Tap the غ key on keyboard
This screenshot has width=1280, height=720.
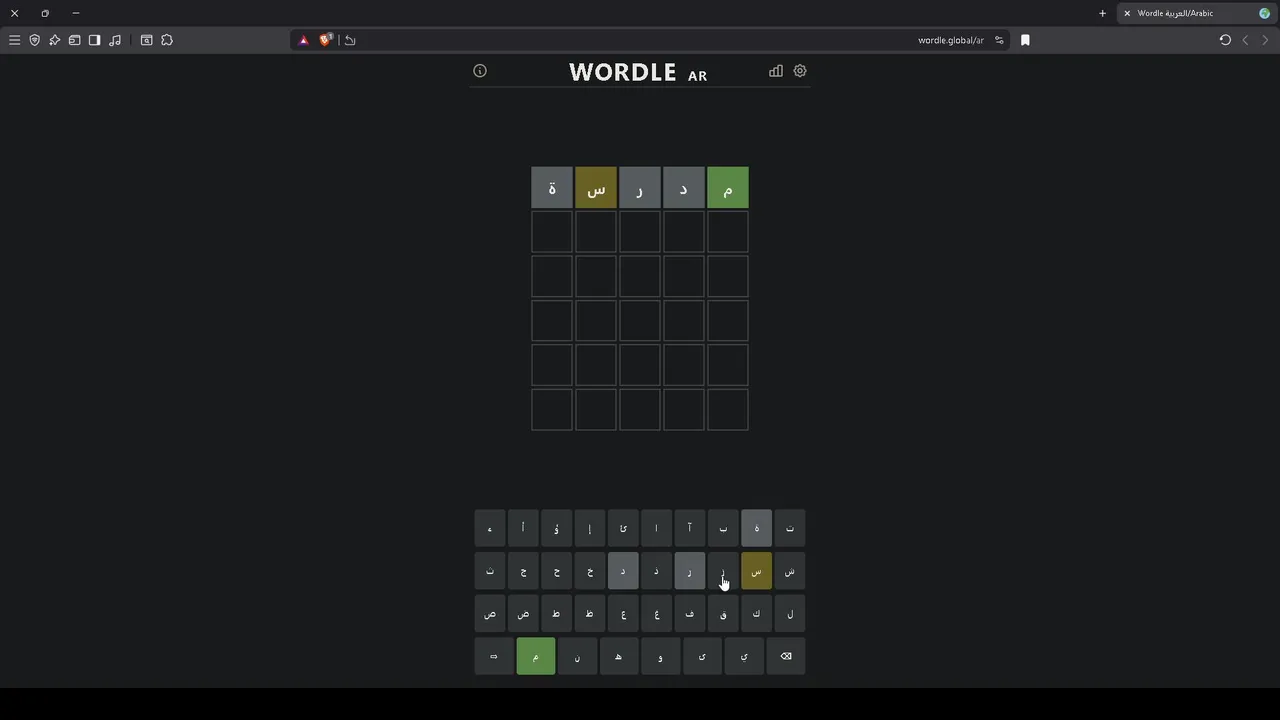[x=657, y=613]
